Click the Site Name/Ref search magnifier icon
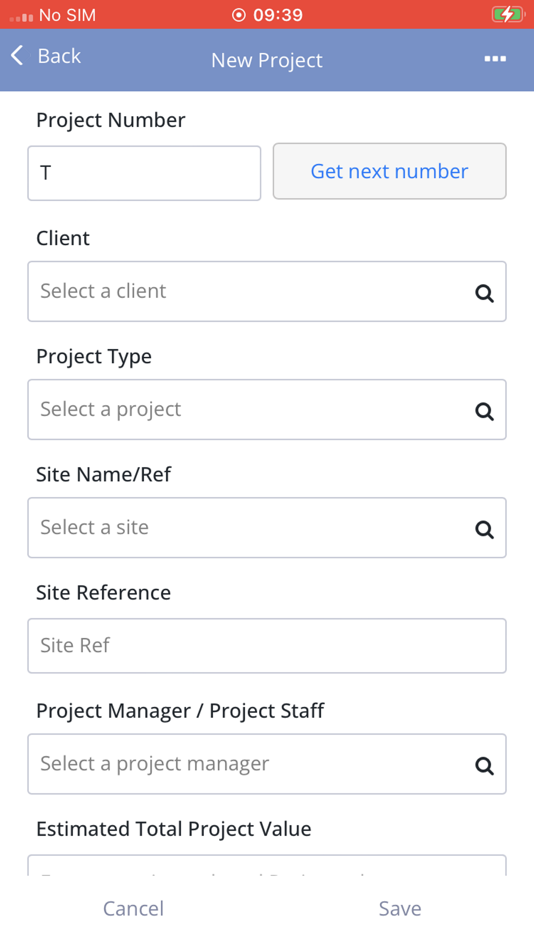Screen dimensions: 534x950 484,530
